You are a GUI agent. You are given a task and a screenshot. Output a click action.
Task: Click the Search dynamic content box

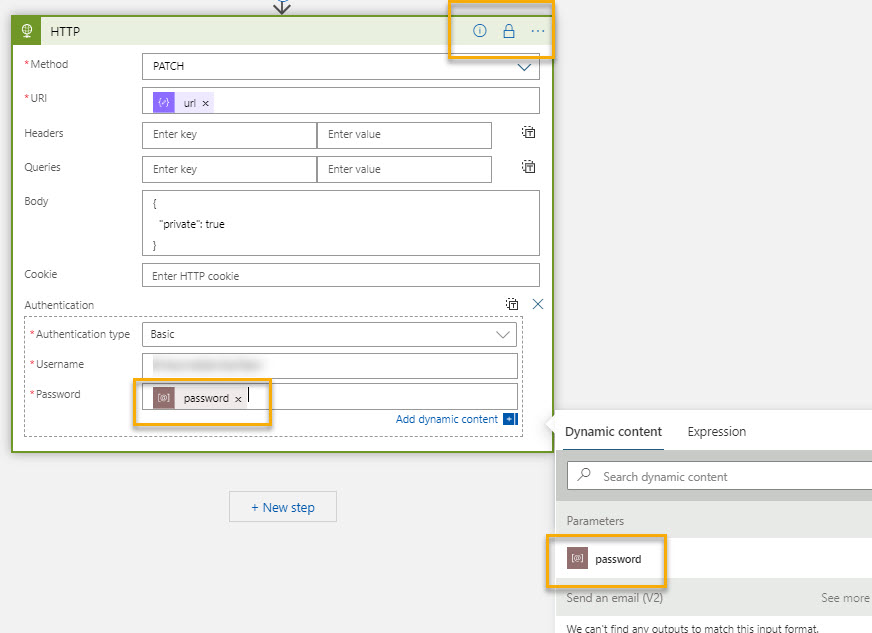[x=720, y=476]
